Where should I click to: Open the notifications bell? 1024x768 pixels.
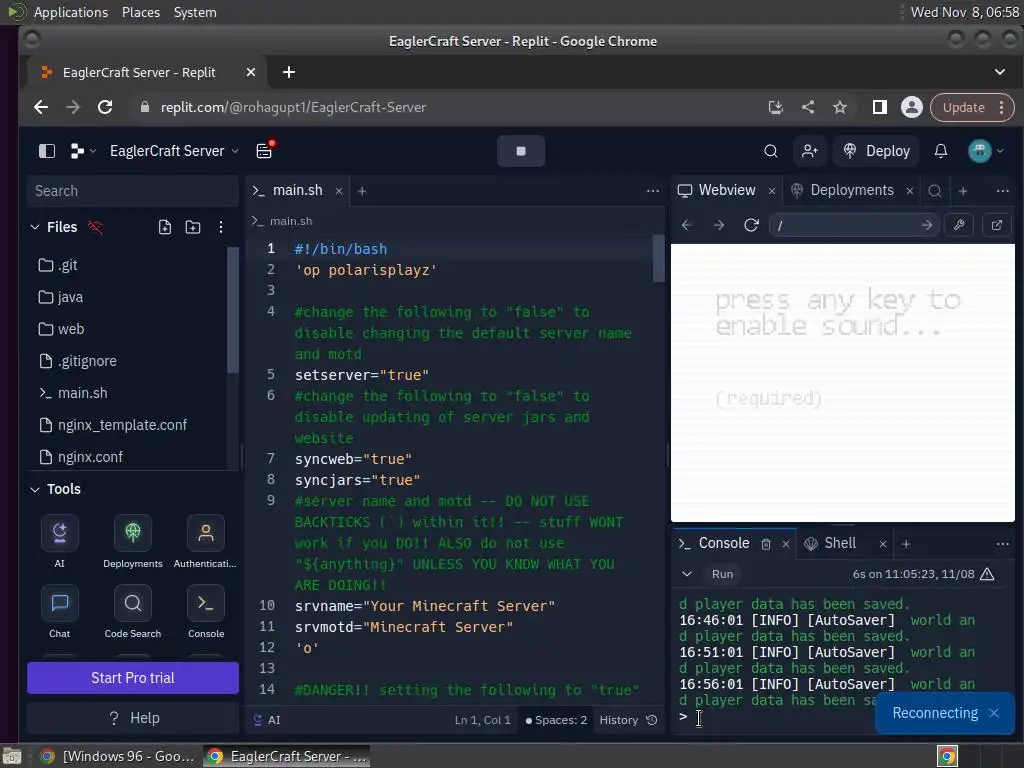(x=940, y=151)
